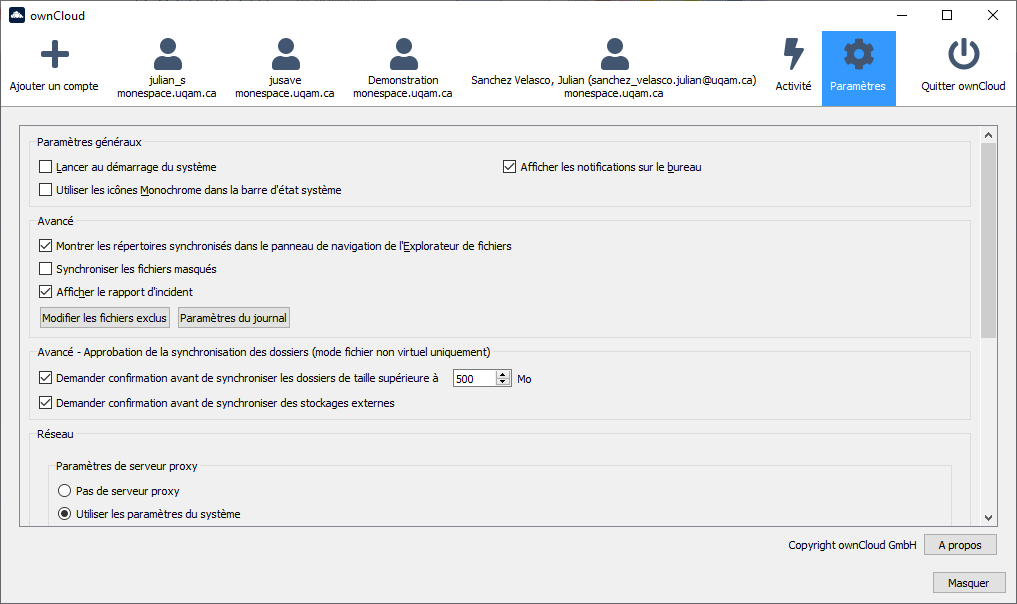Viewport: 1017px width, 604px height.
Task: Toggle Montrer les répertoires synchronisés checkbox
Action: point(45,246)
